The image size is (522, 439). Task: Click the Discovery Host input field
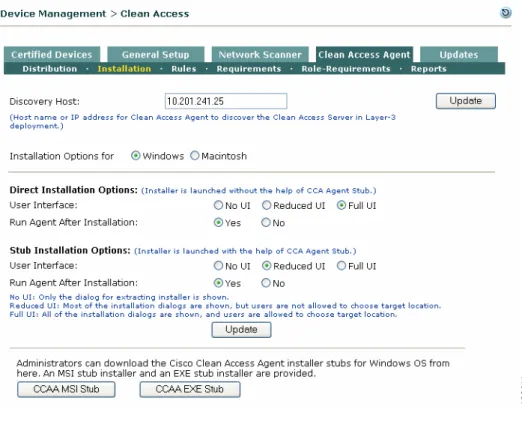point(226,101)
